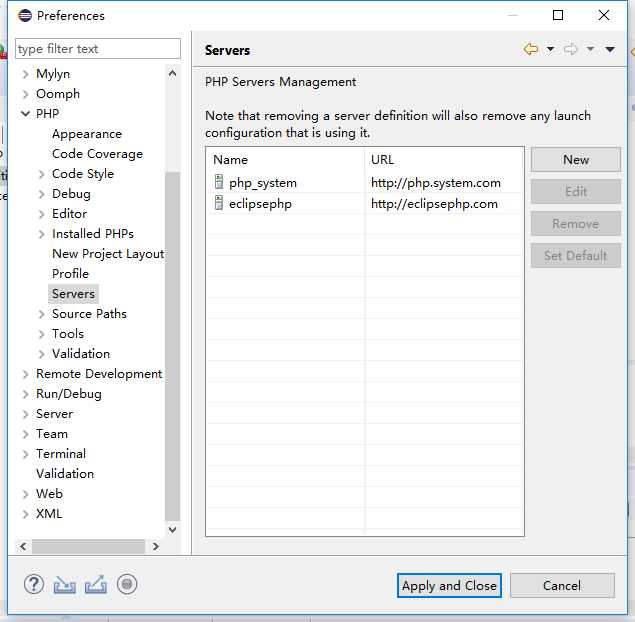Click the Oomph preference recorder icon
This screenshot has height=622, width=635.
[x=127, y=584]
